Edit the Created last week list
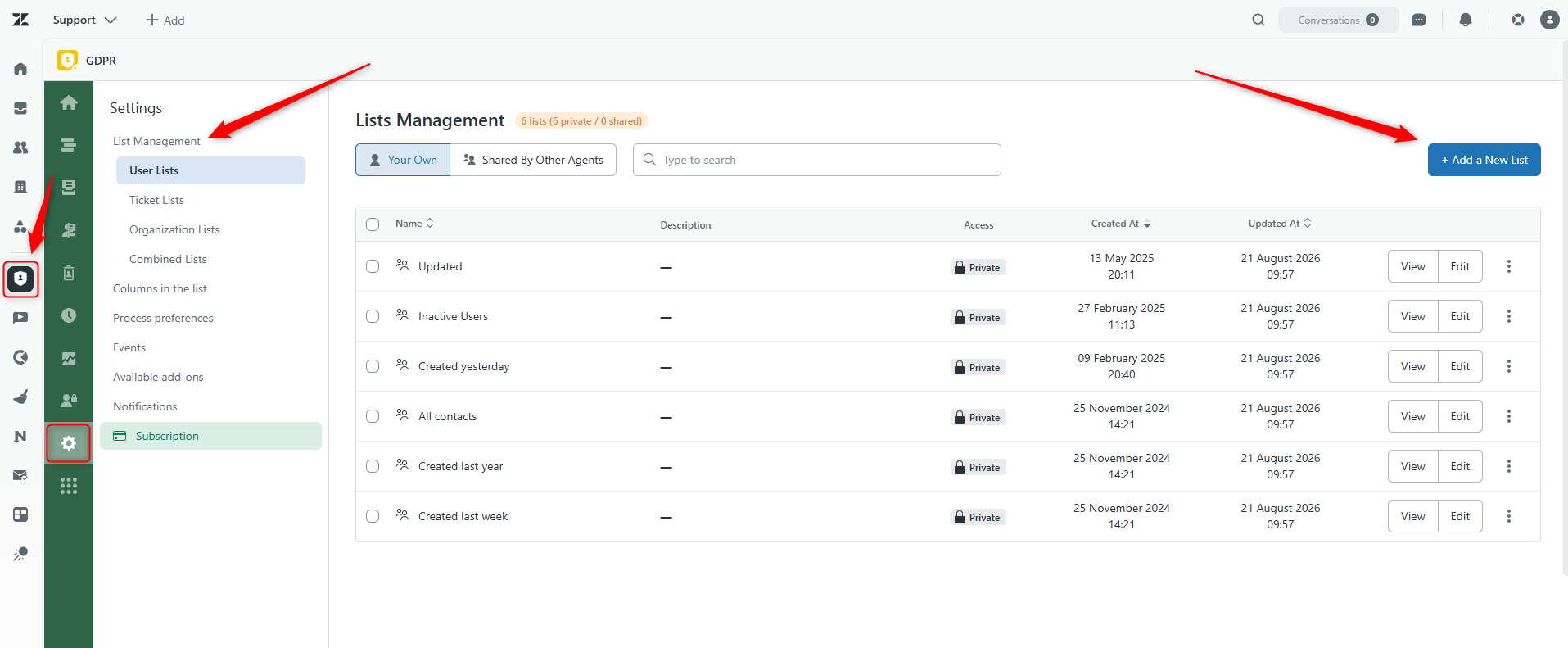 [x=1460, y=516]
